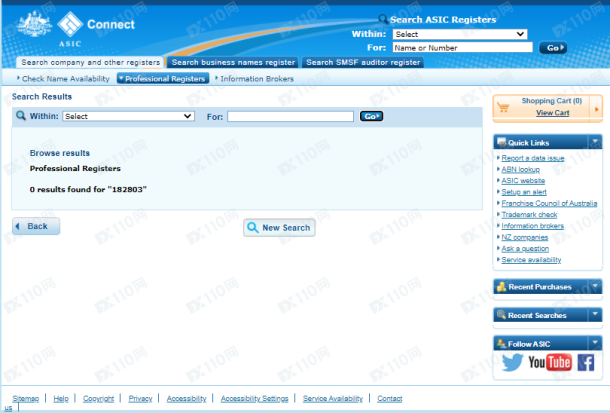Expand the Recent Purchases panel arrow

tap(594, 287)
